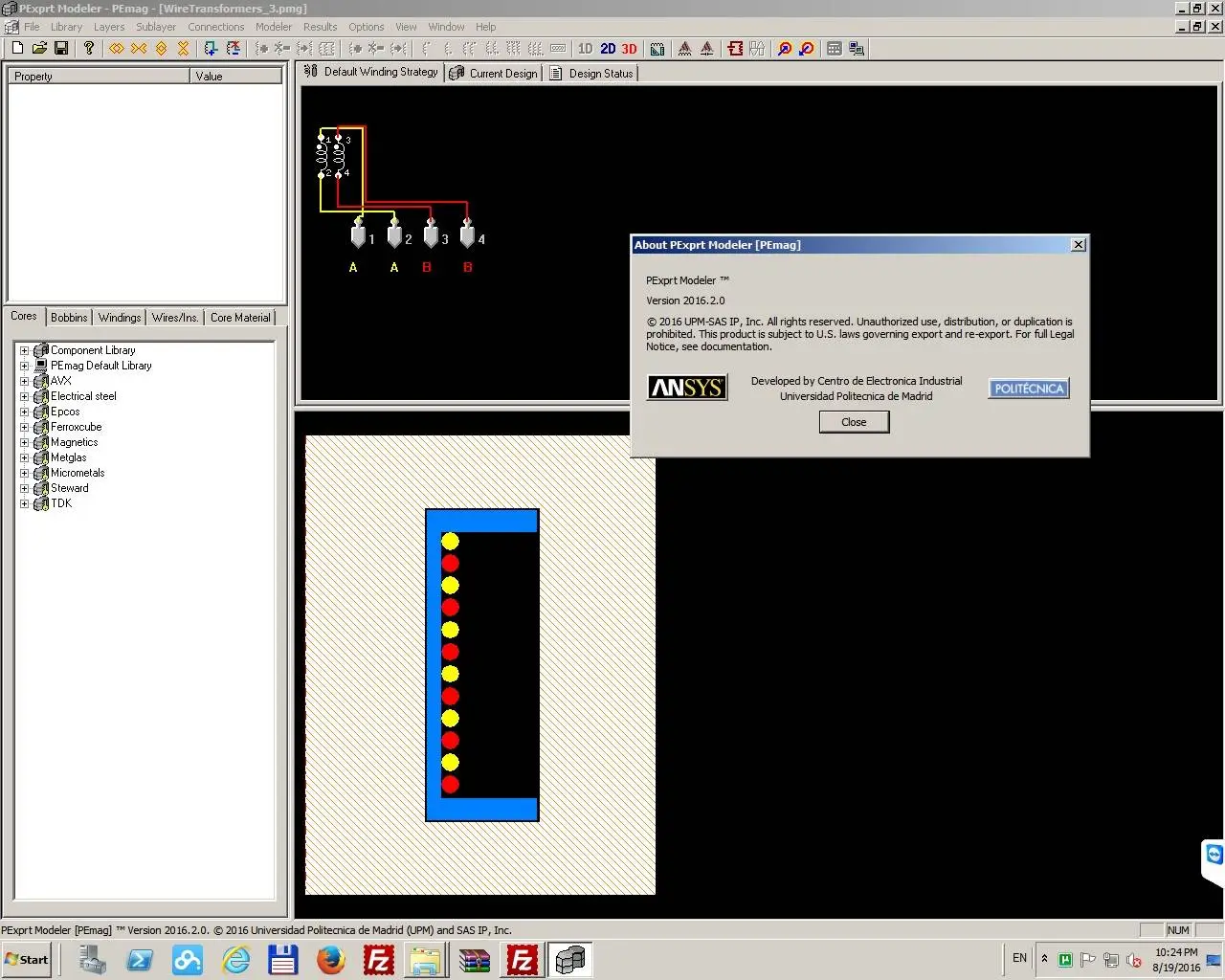Image resolution: width=1225 pixels, height=980 pixels.
Task: Expand the Component Library tree node
Action: click(24, 350)
